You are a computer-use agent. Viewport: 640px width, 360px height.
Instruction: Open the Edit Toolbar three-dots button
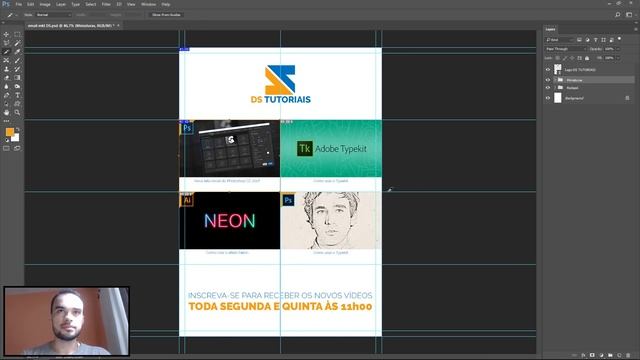[6, 121]
